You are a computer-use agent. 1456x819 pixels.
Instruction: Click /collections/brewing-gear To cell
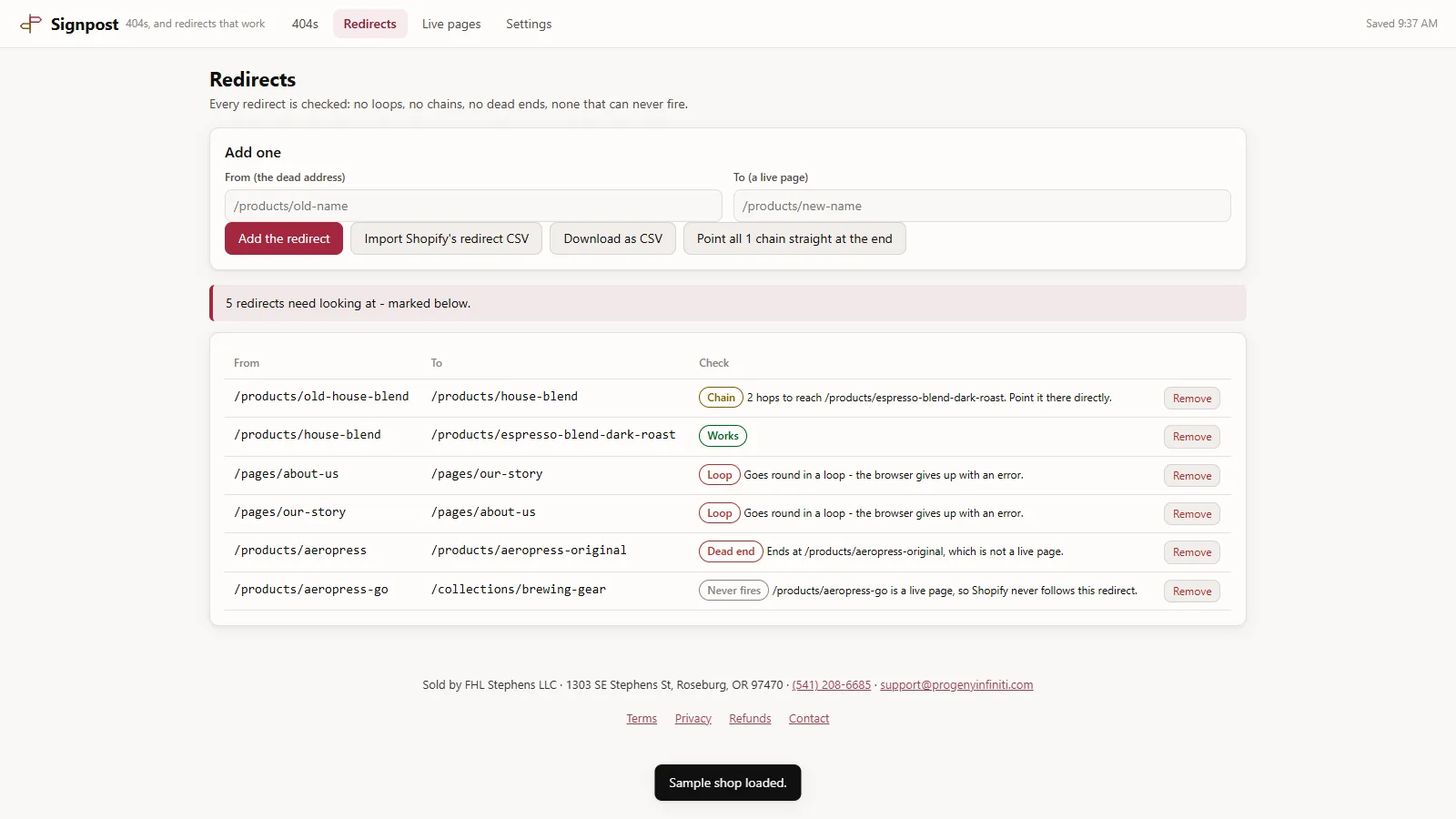519,590
